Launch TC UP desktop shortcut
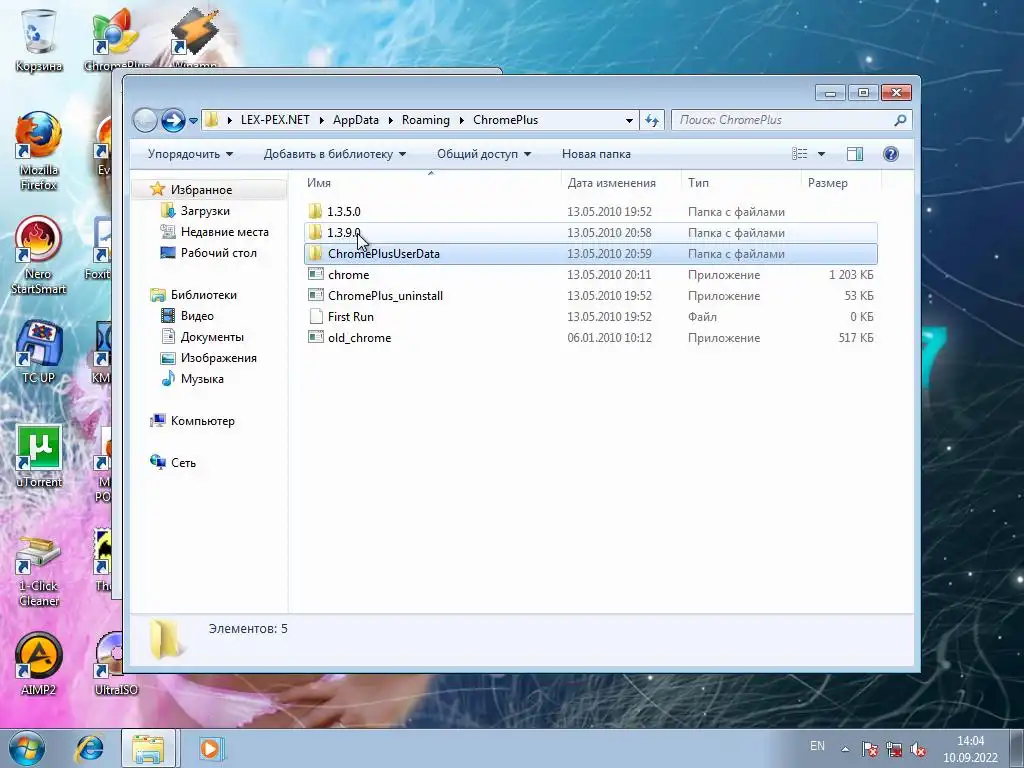The width and height of the screenshot is (1024, 768). point(38,351)
